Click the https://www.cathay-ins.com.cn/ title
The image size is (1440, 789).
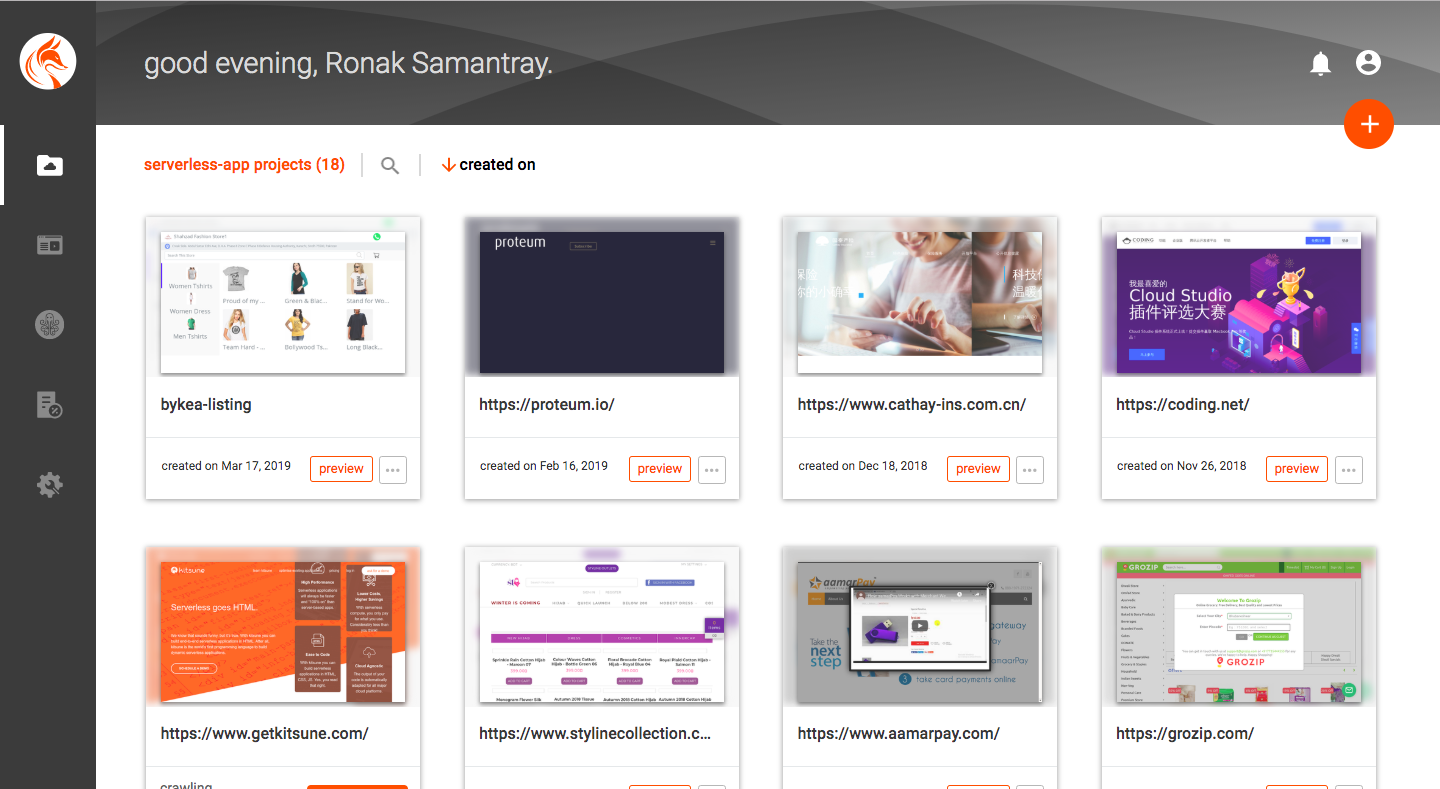click(912, 405)
